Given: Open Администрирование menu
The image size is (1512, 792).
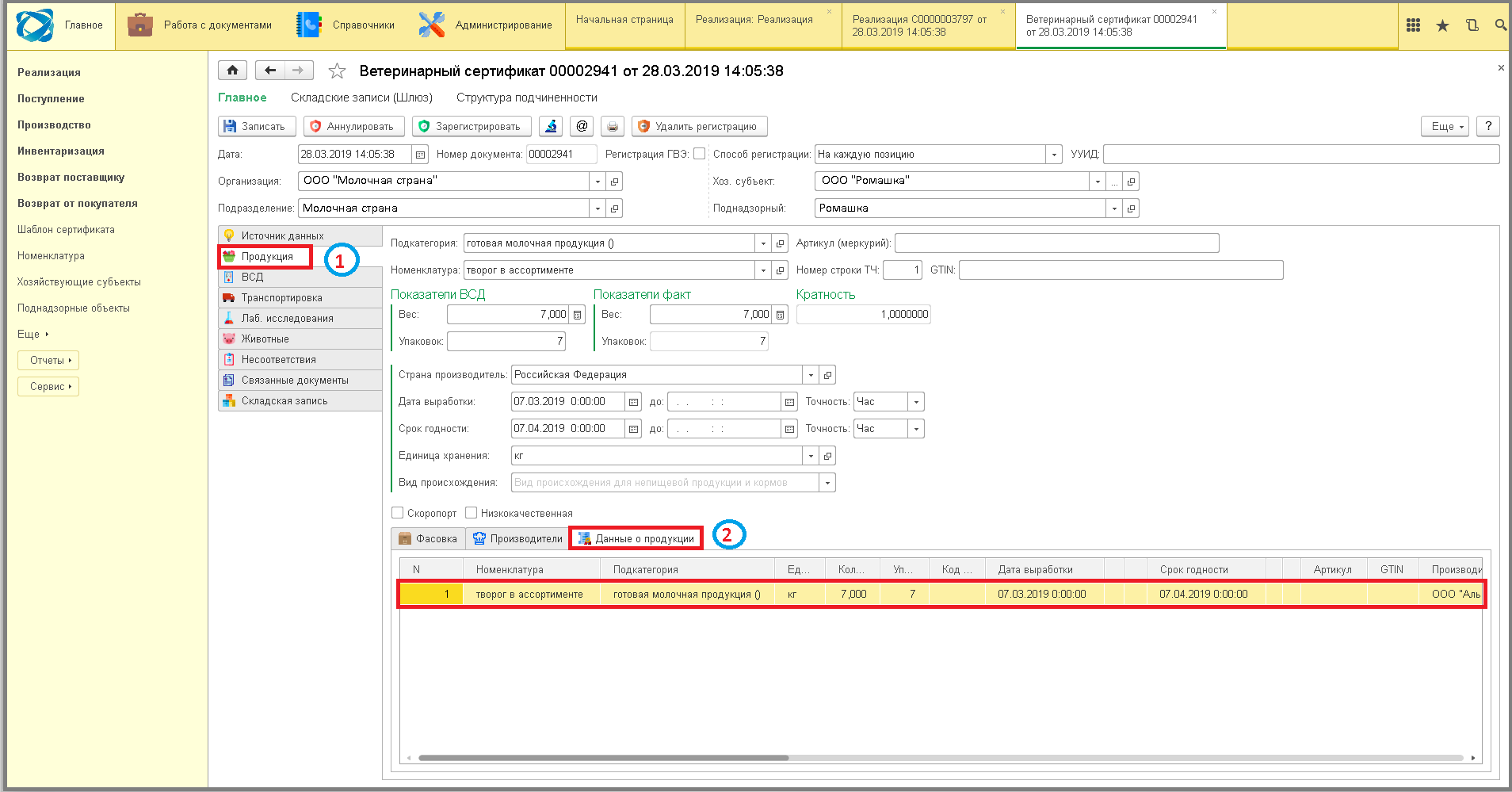Looking at the screenshot, I should point(485,25).
